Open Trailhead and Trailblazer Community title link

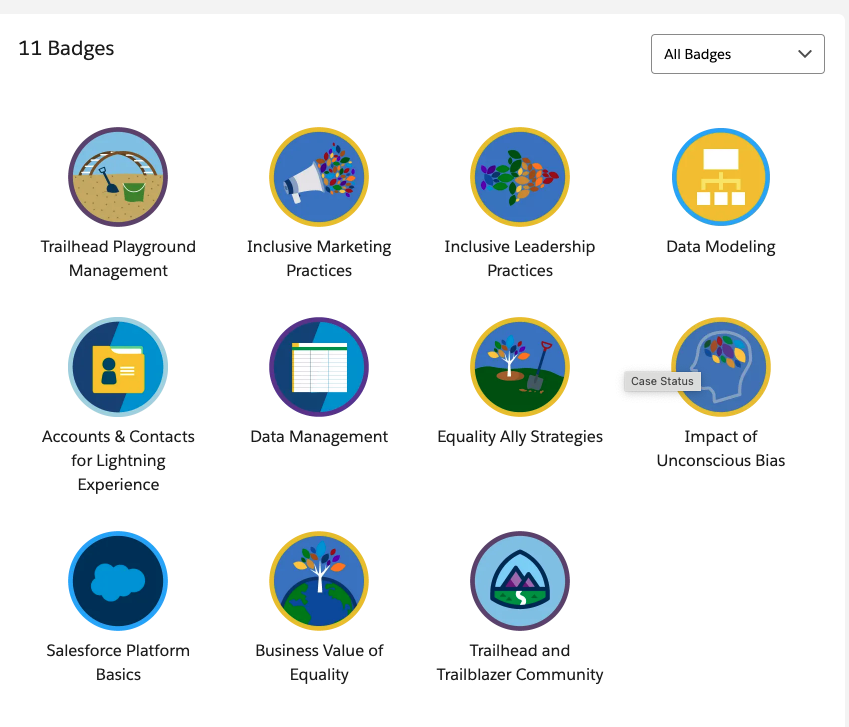[520, 662]
